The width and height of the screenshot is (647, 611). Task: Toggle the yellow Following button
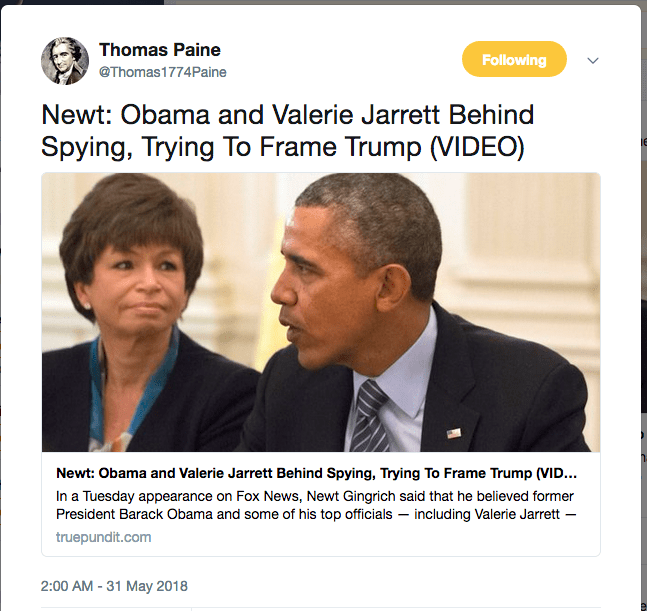point(514,60)
